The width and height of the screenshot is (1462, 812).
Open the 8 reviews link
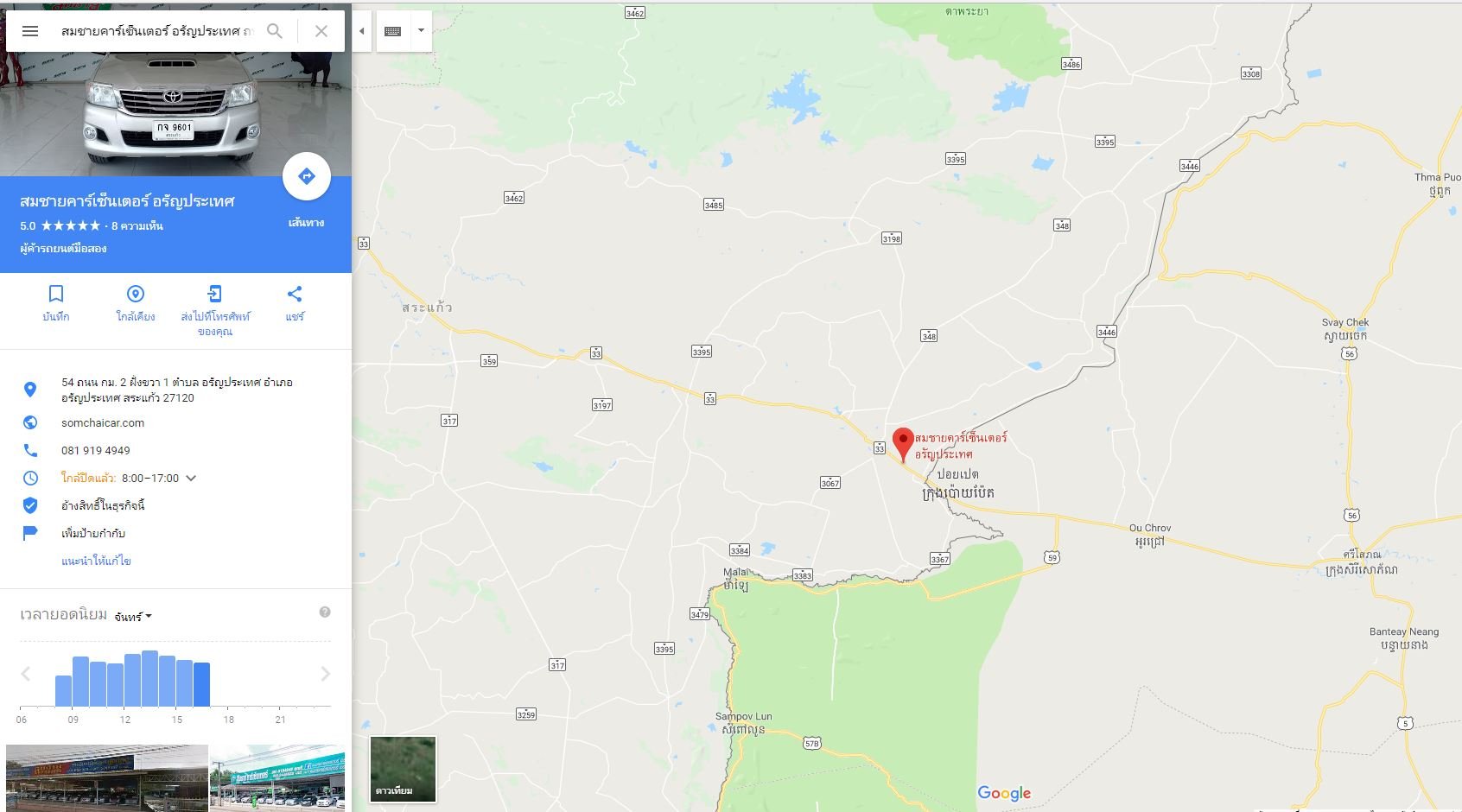pos(137,226)
